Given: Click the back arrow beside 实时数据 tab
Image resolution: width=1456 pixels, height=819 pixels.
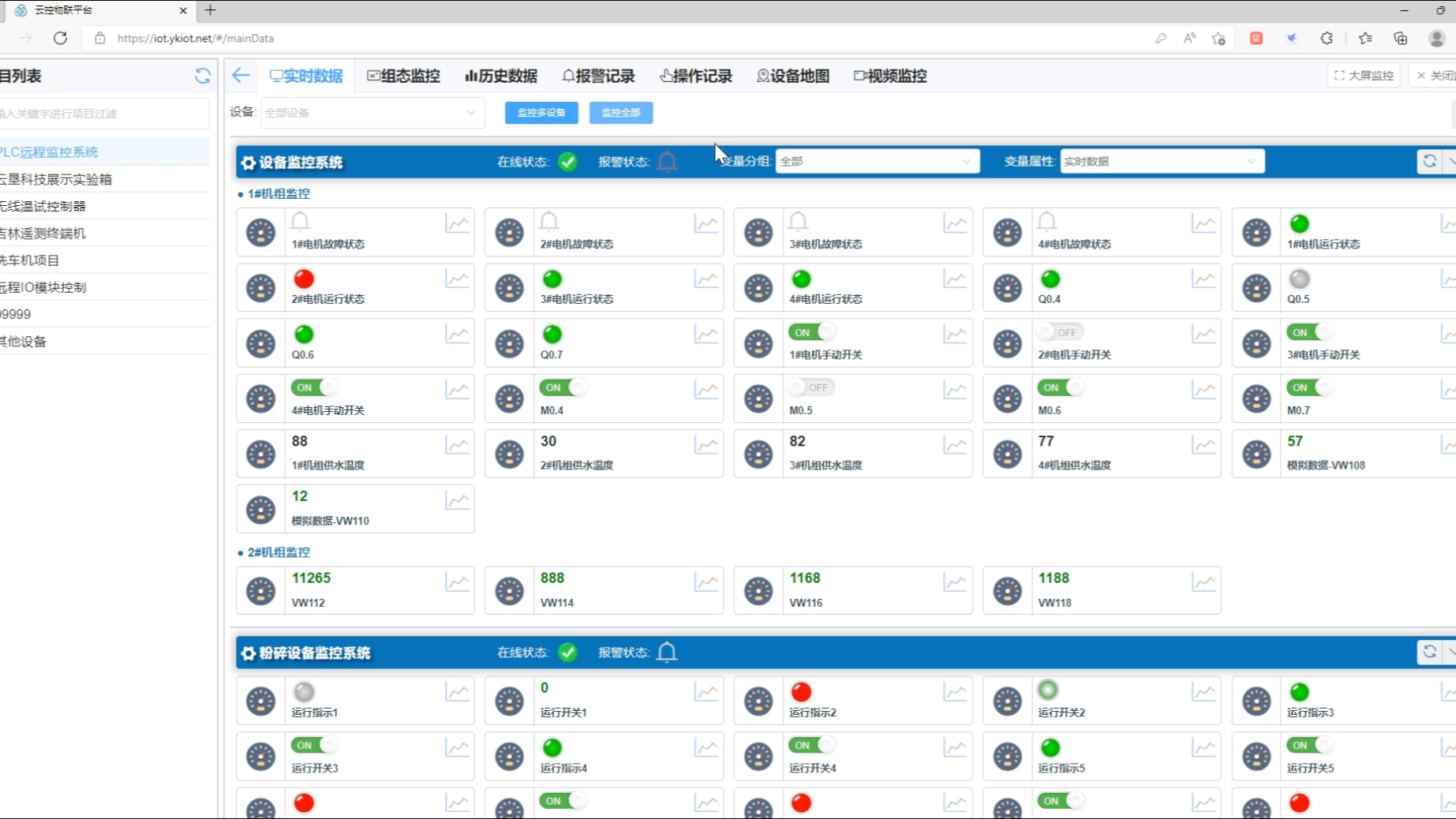Looking at the screenshot, I should point(241,76).
